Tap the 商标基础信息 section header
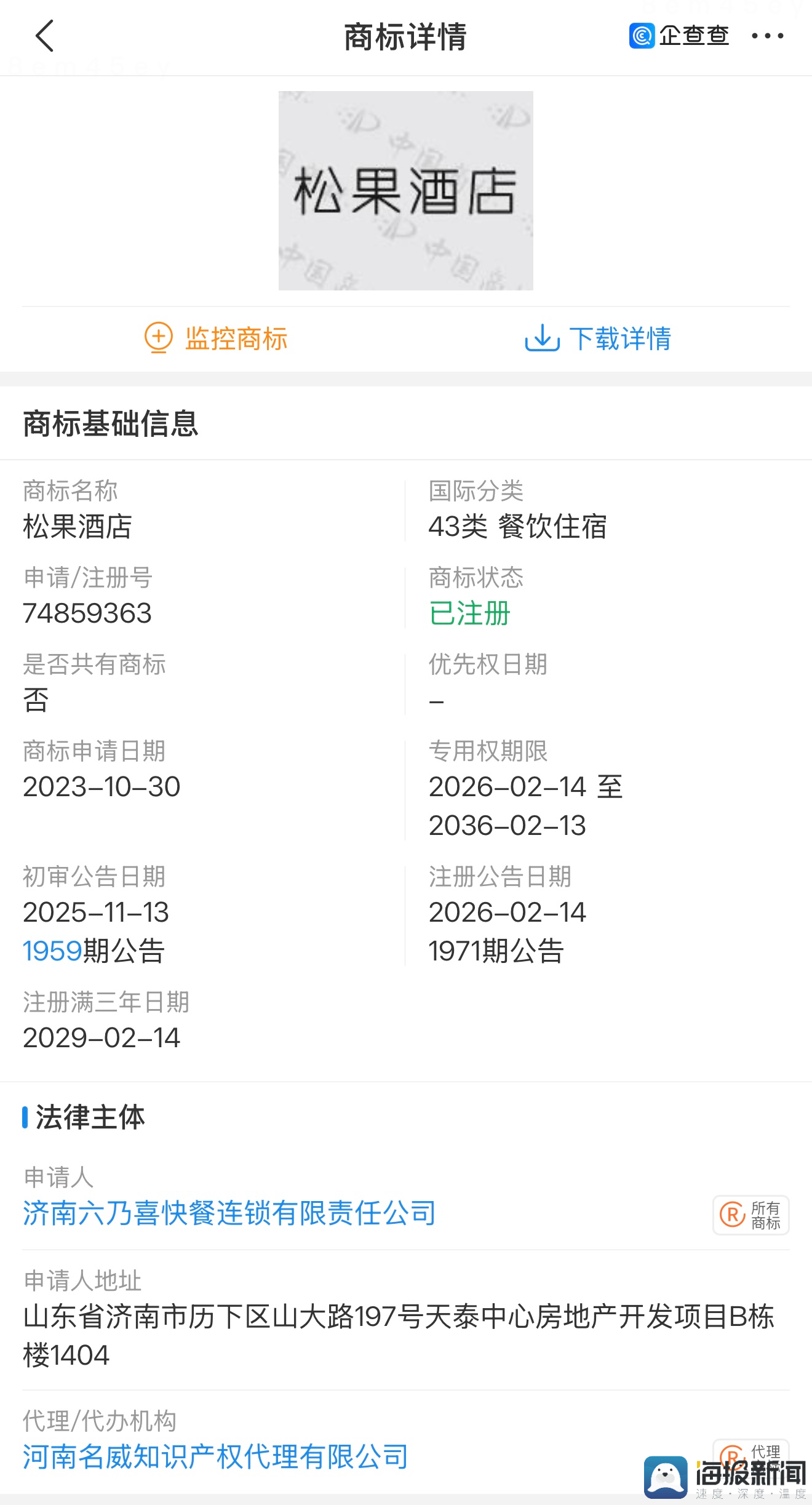 click(111, 424)
